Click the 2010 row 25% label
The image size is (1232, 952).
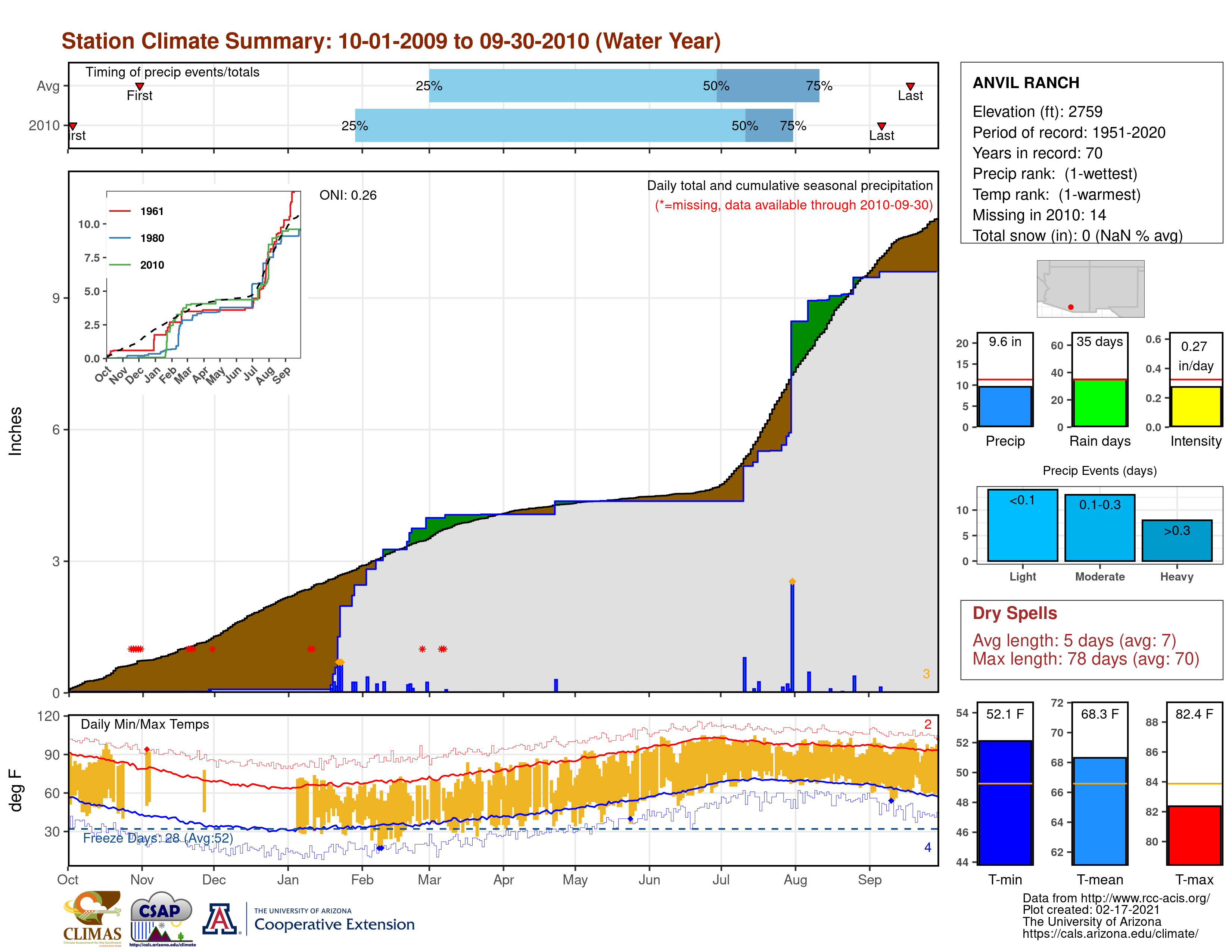point(354,126)
